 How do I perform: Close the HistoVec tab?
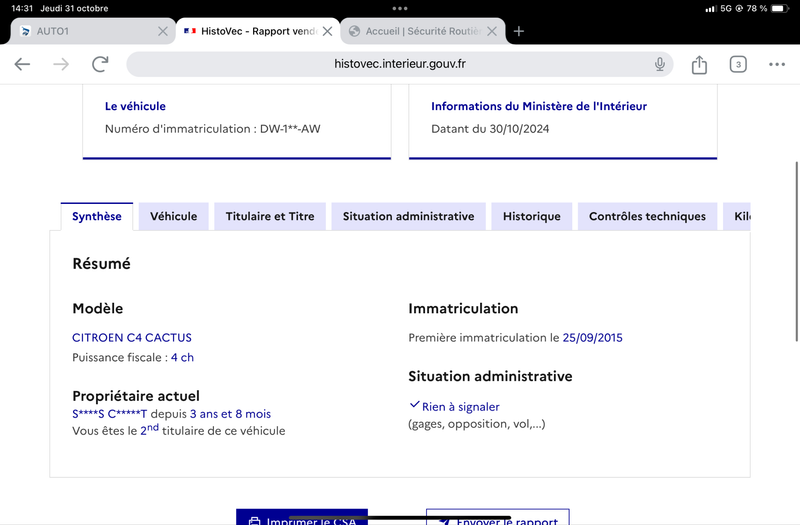(328, 31)
